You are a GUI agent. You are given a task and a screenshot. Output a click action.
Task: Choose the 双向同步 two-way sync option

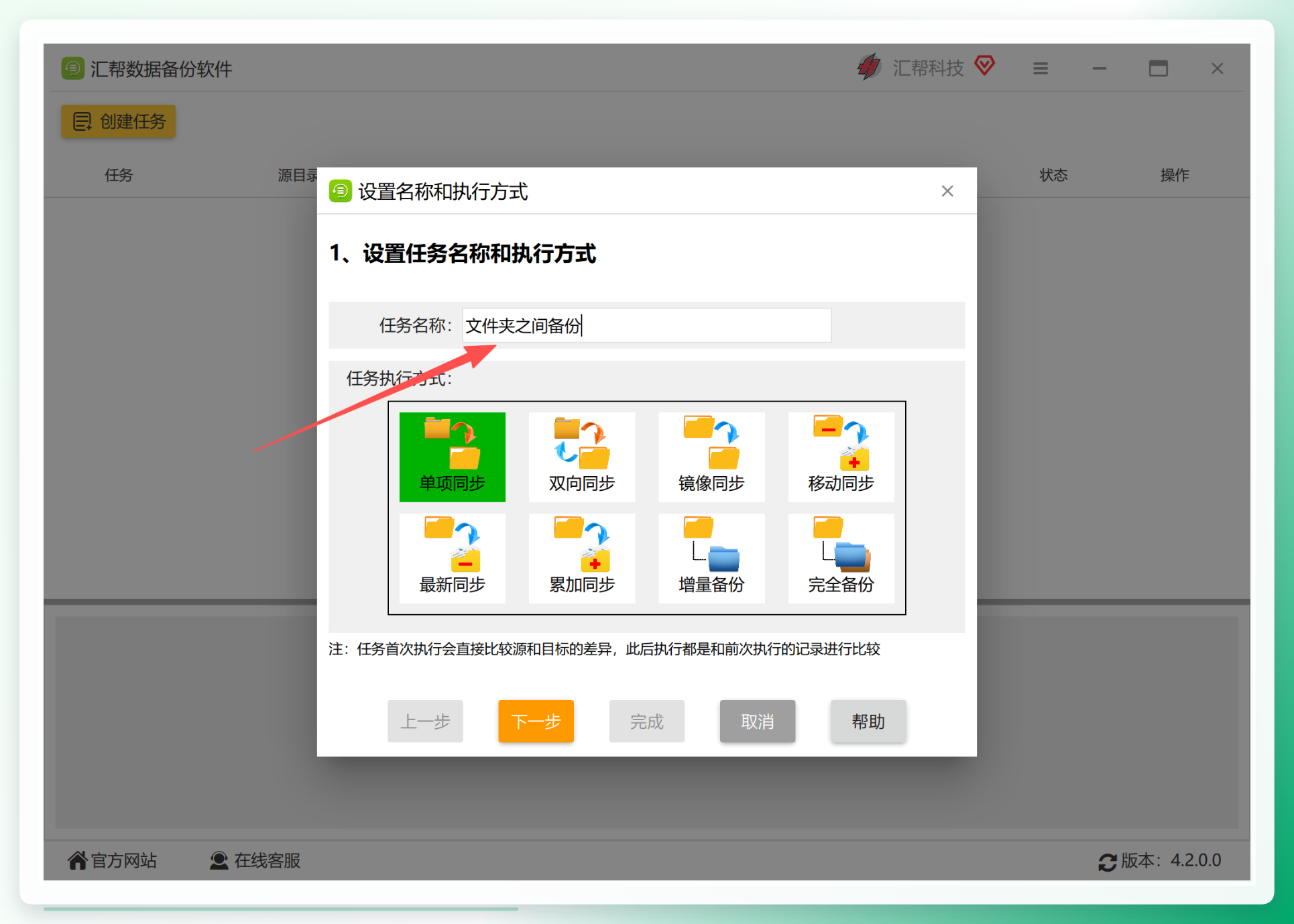581,457
